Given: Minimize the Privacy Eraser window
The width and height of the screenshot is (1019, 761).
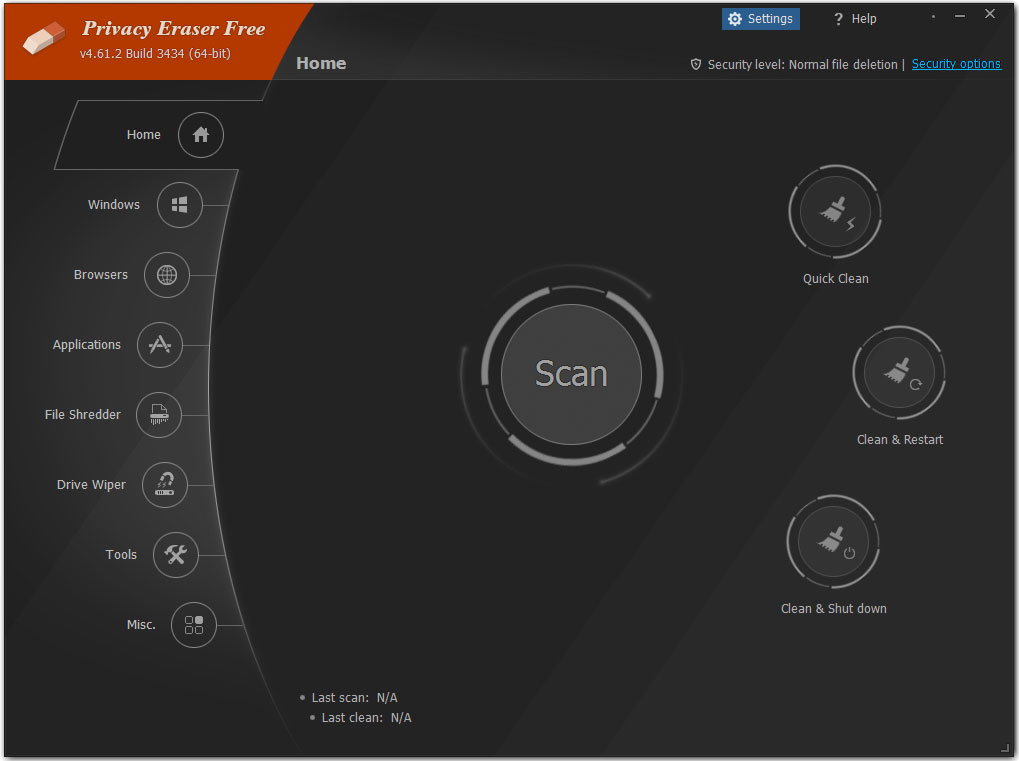Looking at the screenshot, I should click(960, 16).
